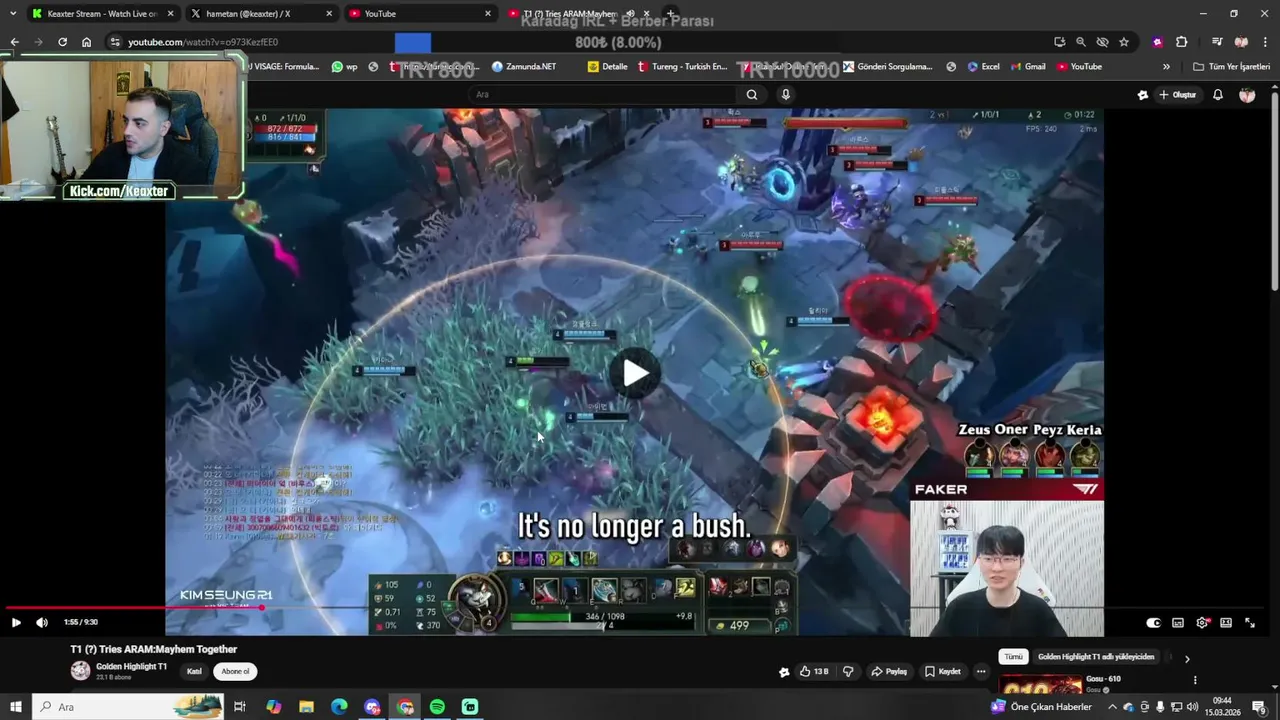This screenshot has height=720, width=1280.
Task: Open Chrome three-dot menu
Action: point(1264,42)
